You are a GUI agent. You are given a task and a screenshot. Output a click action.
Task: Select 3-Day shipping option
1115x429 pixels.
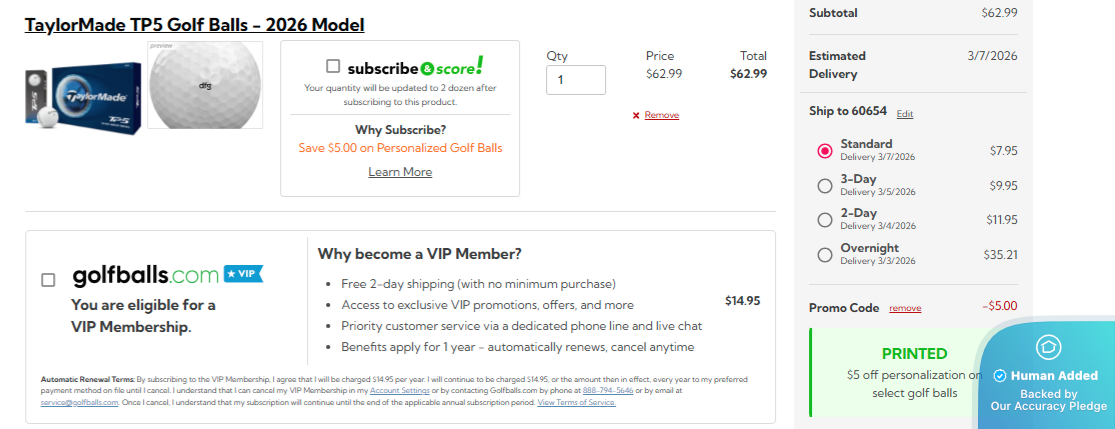(825, 185)
